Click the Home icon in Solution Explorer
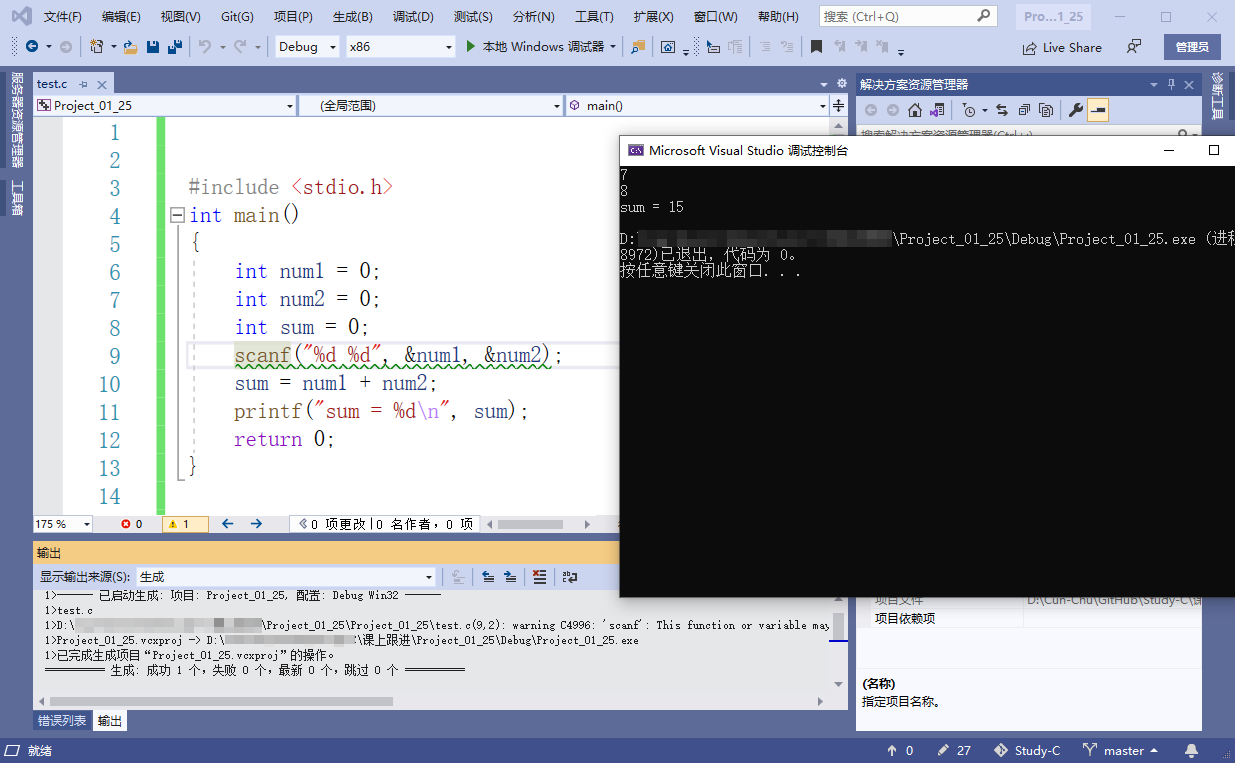Screen dimensions: 1235x763 point(914,110)
